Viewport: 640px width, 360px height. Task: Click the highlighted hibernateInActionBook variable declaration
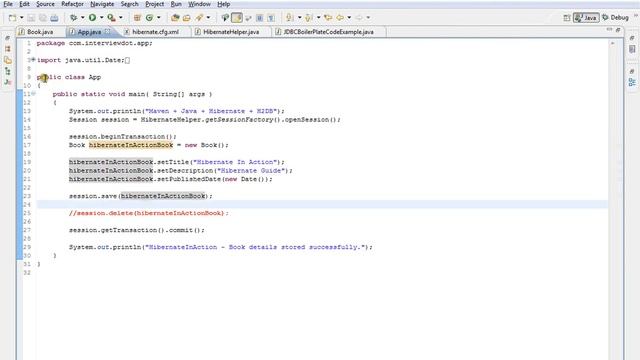coord(131,145)
